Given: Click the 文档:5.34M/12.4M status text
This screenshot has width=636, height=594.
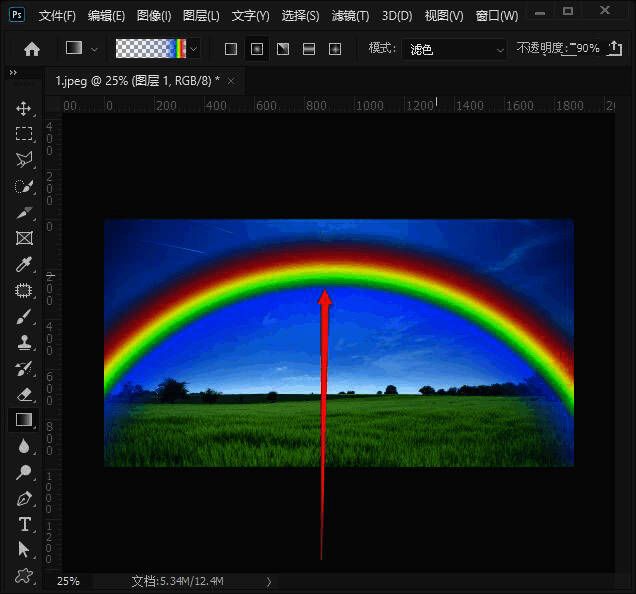Looking at the screenshot, I should [x=177, y=581].
